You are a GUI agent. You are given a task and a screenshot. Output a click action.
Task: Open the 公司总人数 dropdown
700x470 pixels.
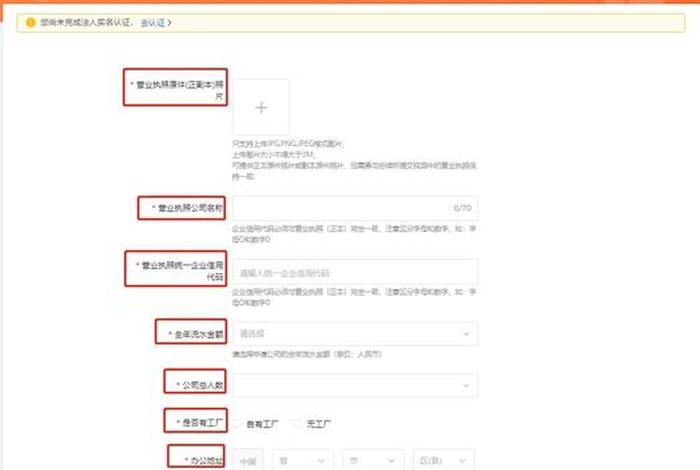tap(355, 385)
